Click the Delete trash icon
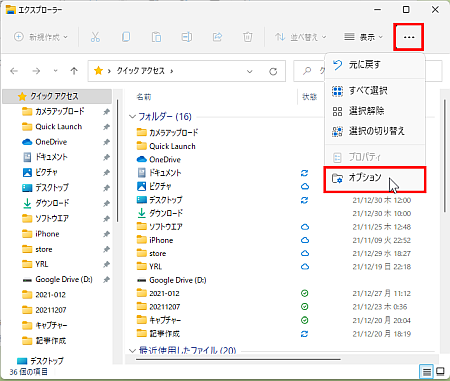The width and height of the screenshot is (450, 381). (248, 37)
